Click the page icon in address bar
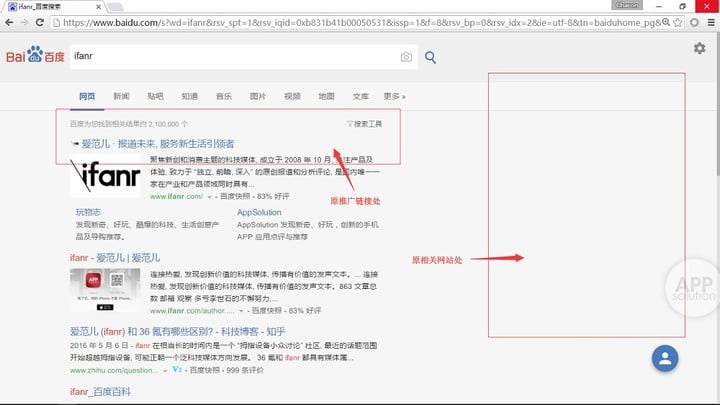 (x=56, y=22)
